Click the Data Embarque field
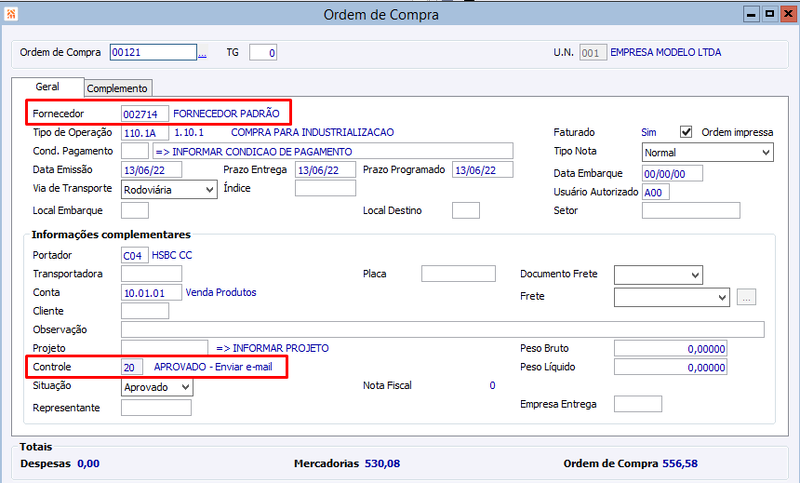The height and width of the screenshot is (483, 800). (672, 173)
